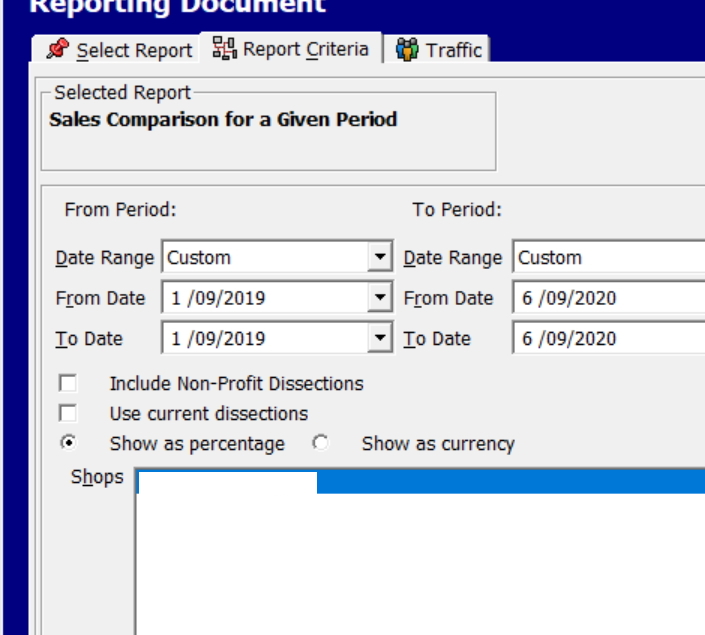Click the Selected Report group label
Viewport: 705px width, 635px height.
(122, 93)
